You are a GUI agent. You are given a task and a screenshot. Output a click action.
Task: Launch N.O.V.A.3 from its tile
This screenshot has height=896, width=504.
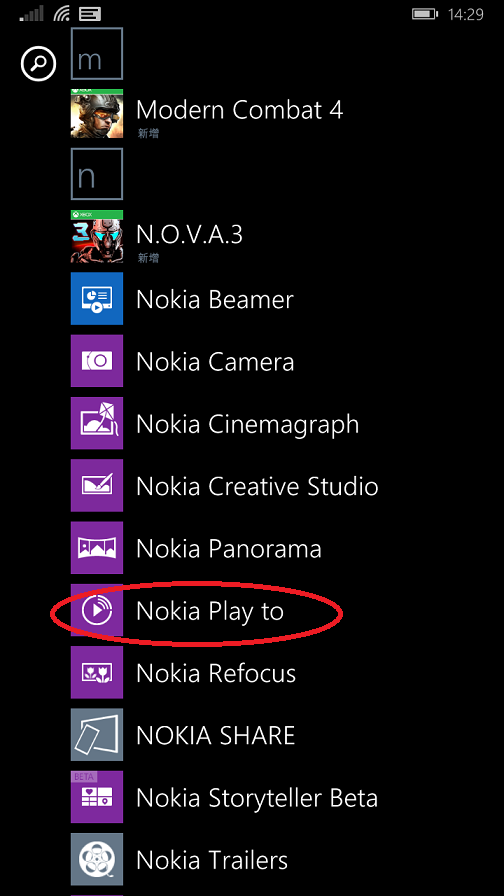point(97,237)
